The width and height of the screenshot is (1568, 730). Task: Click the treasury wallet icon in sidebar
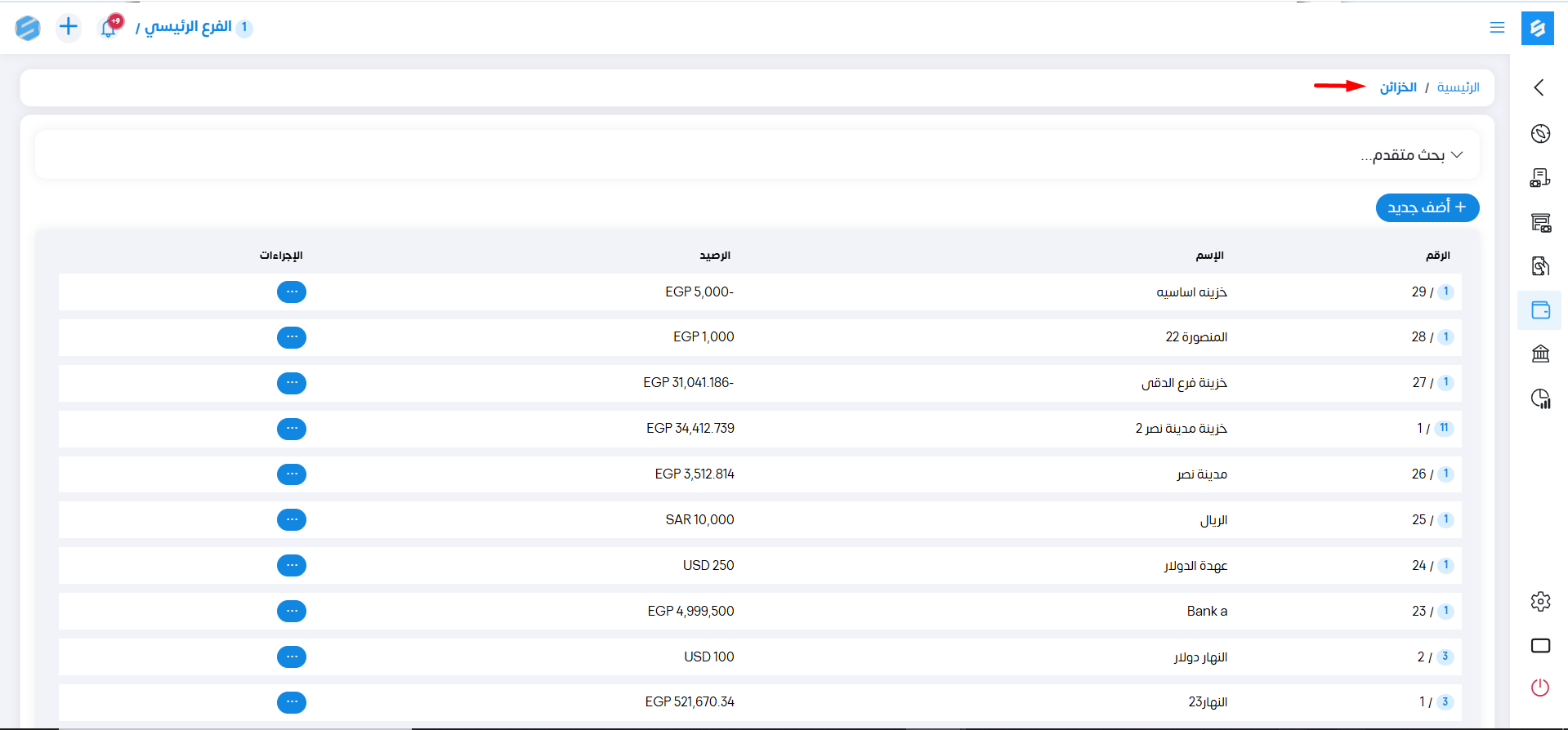pyautogui.click(x=1540, y=310)
